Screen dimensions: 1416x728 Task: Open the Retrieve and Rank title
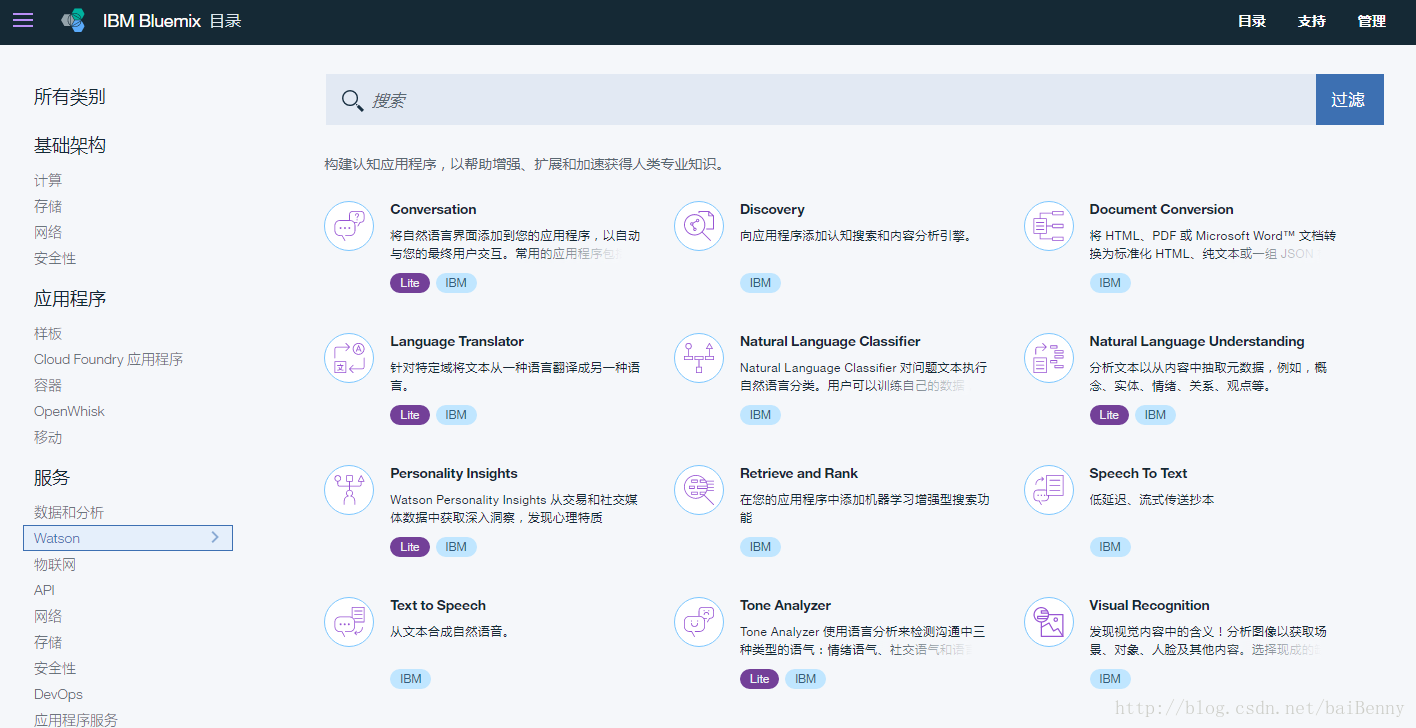click(x=799, y=473)
